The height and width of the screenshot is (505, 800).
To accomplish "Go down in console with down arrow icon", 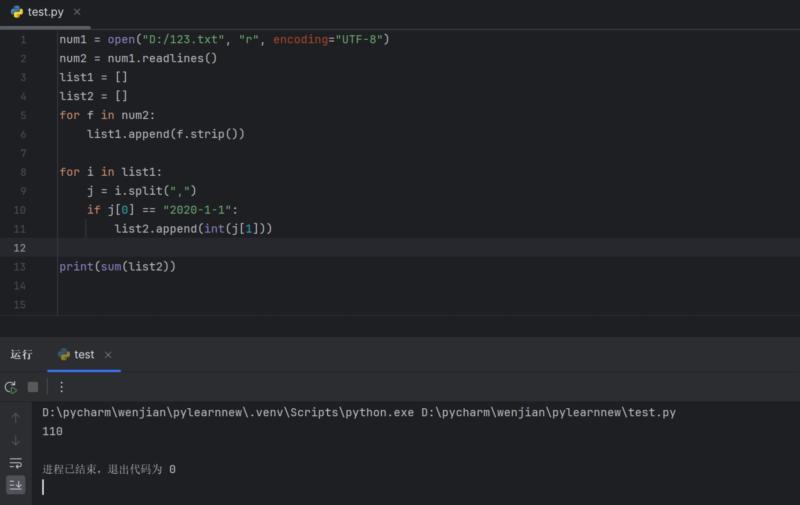I will point(16,440).
